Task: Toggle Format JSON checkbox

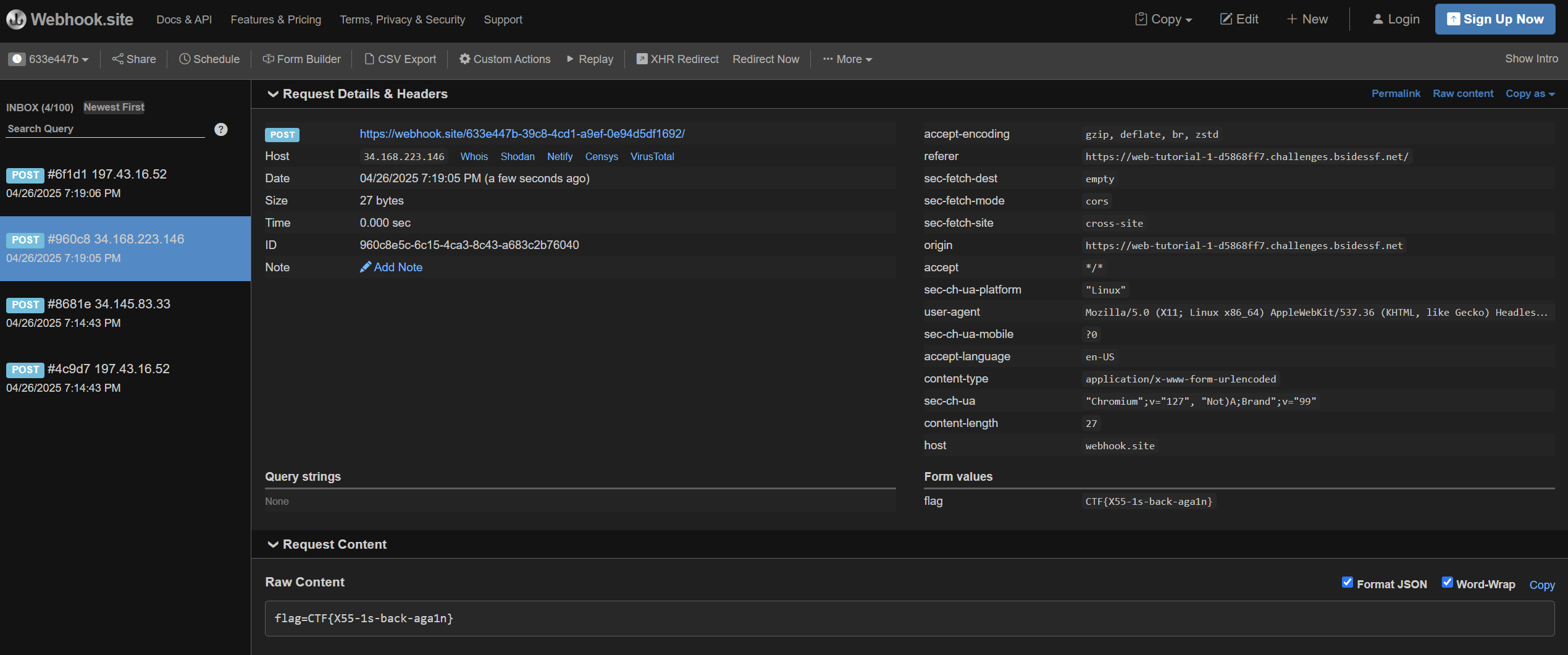Action: [x=1347, y=582]
